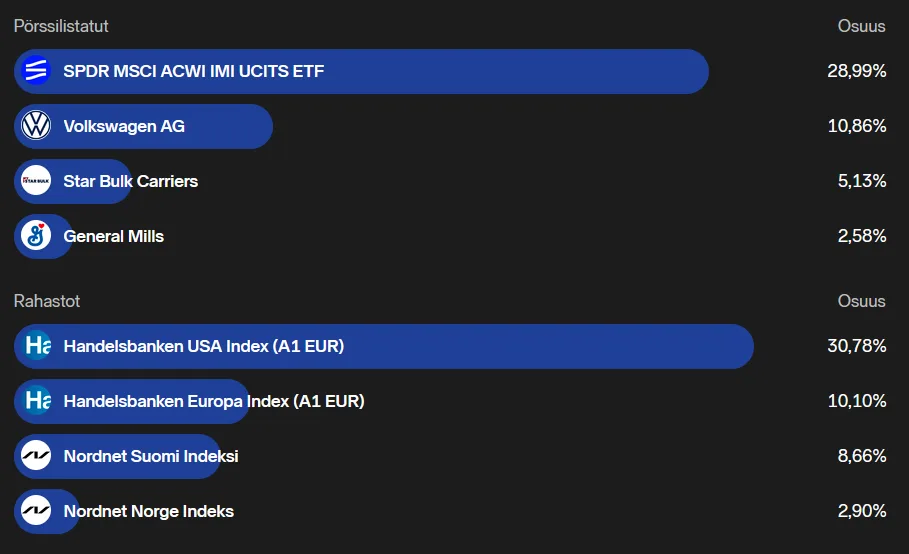Select the Star Bulk Carriers name

(130, 181)
